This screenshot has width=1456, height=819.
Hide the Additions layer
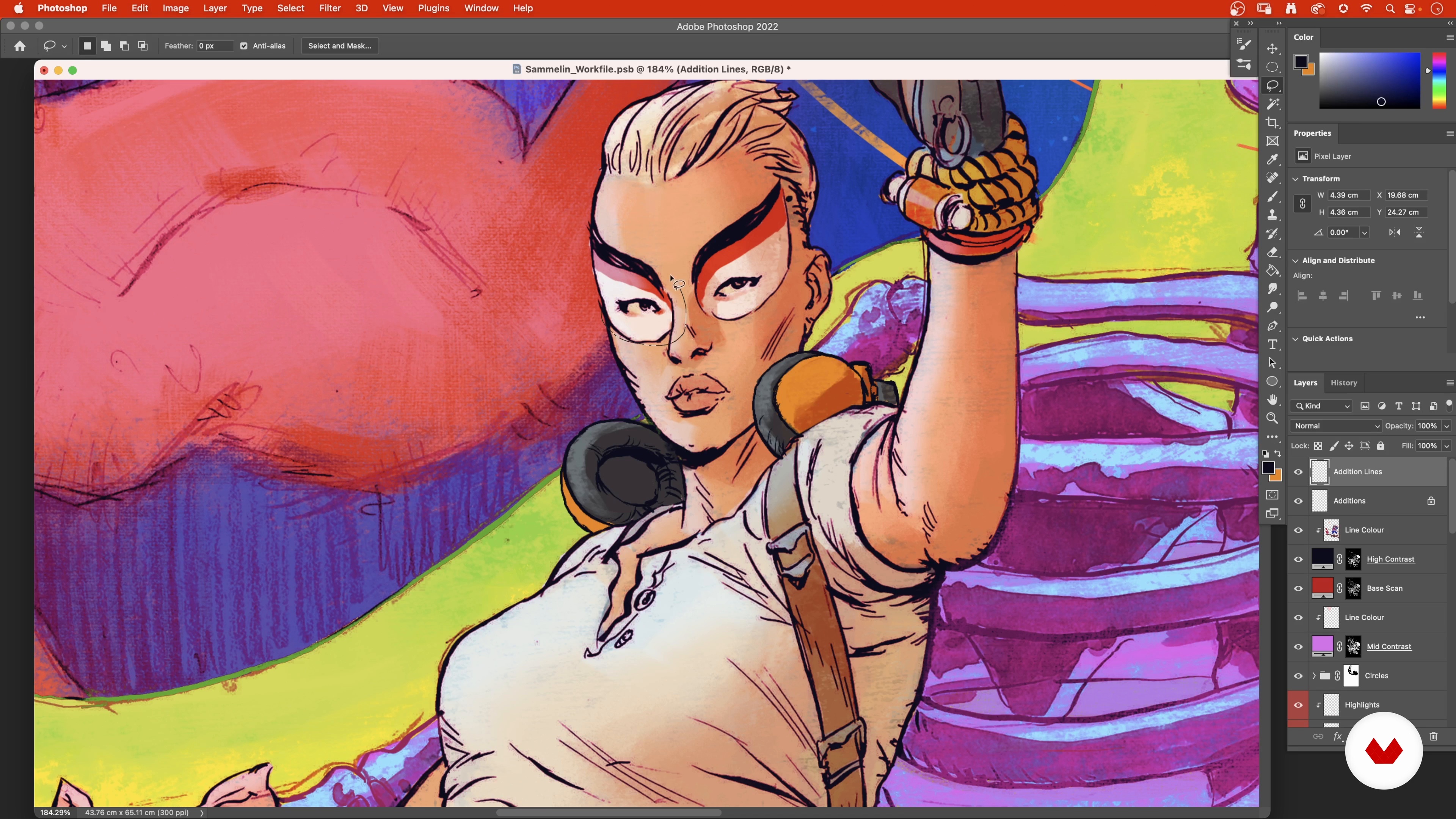pos(1298,501)
